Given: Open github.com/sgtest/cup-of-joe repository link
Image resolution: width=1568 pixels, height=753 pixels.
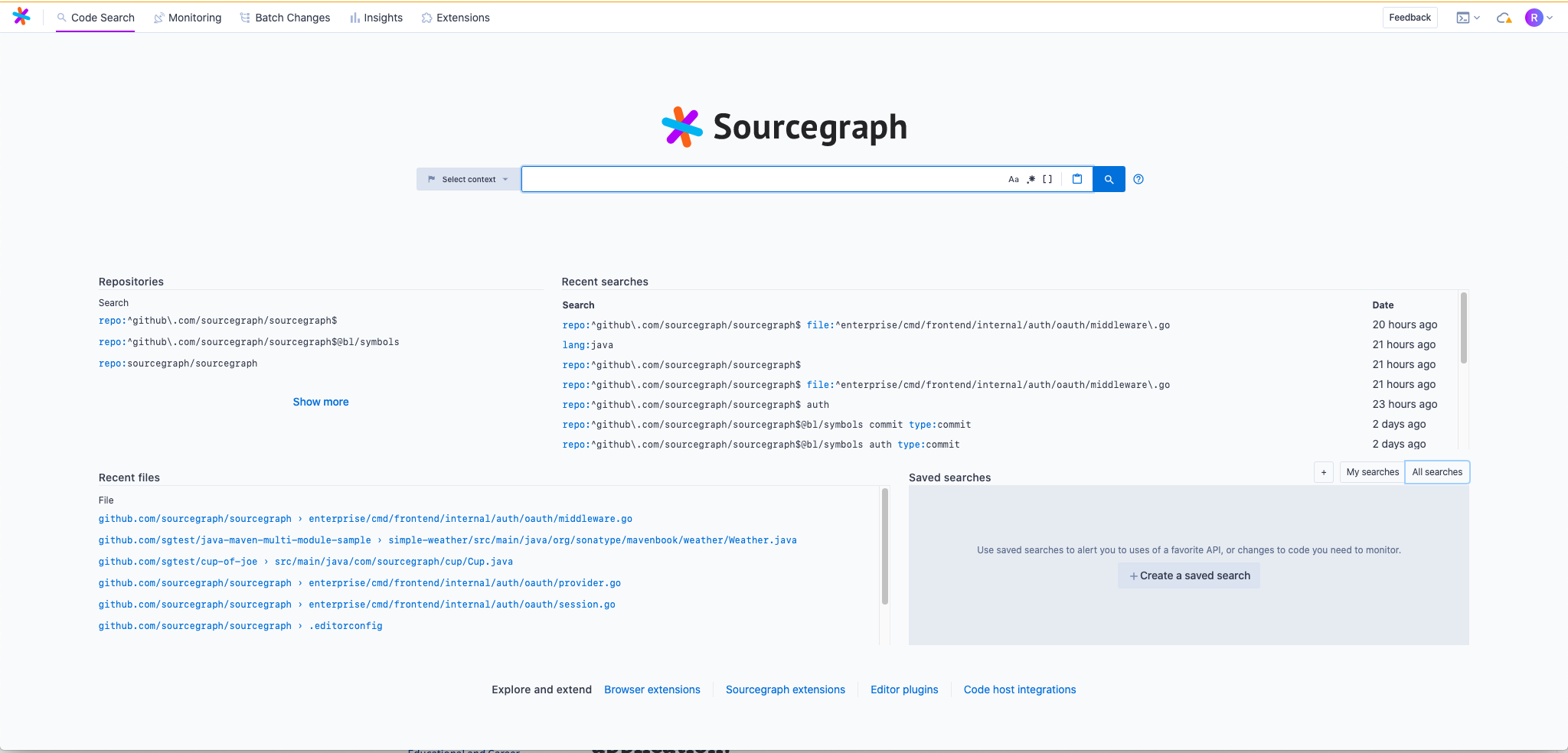Looking at the screenshot, I should coord(178,562).
